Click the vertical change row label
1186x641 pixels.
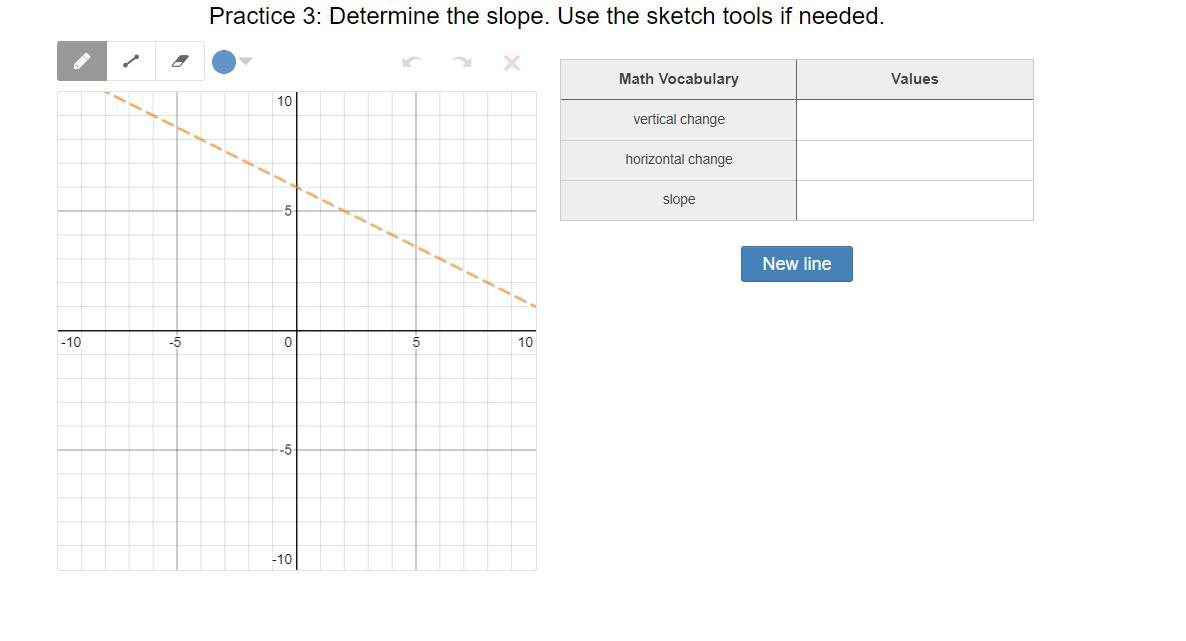click(678, 120)
